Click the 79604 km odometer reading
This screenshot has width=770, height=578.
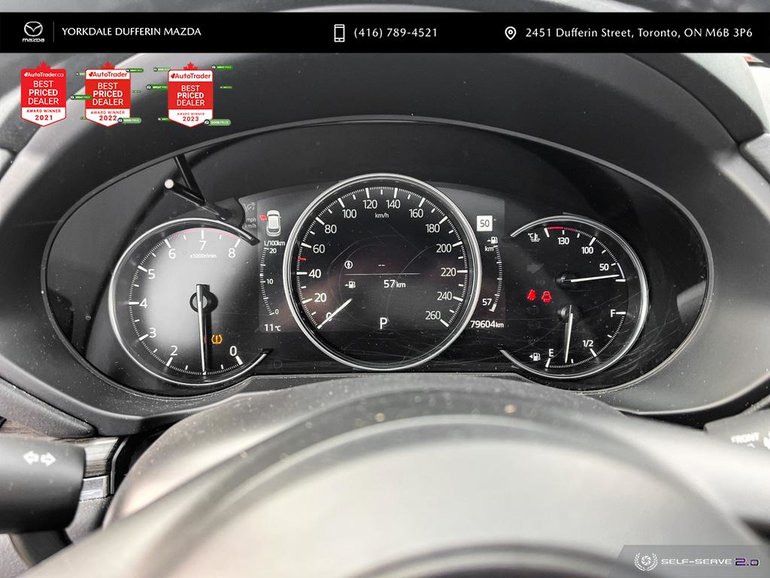pyautogui.click(x=485, y=324)
